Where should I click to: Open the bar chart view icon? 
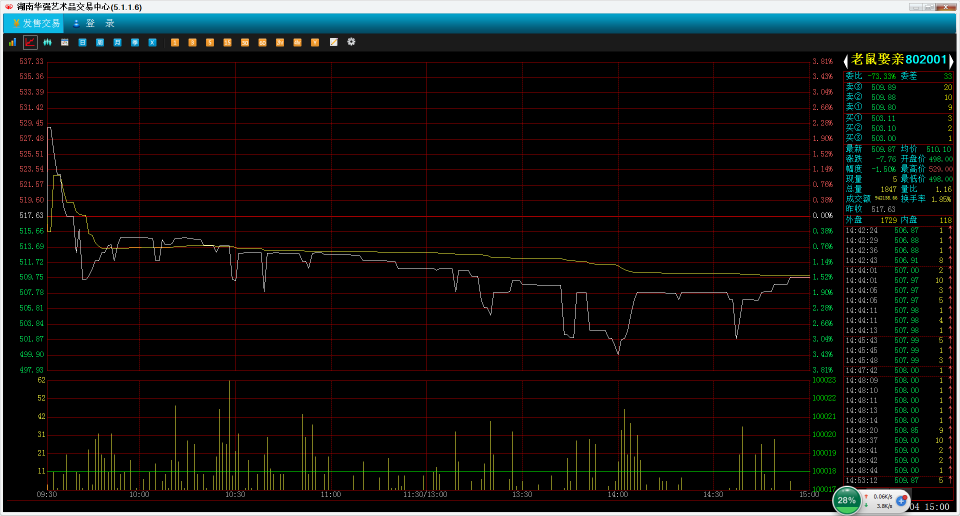(x=12, y=42)
